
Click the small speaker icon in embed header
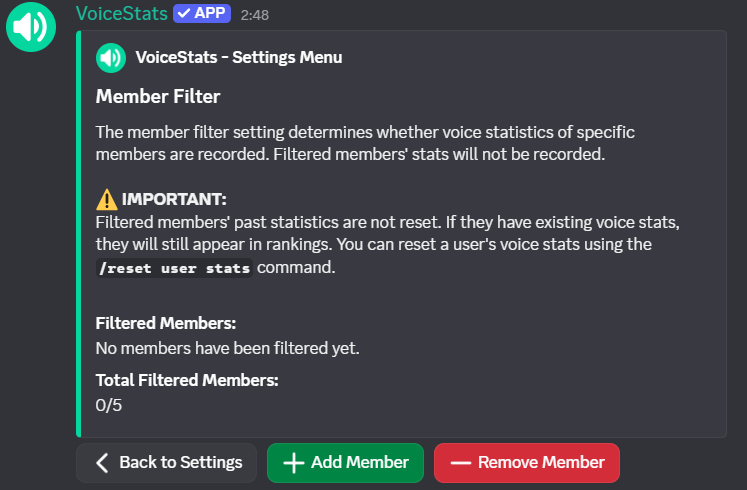pos(111,58)
